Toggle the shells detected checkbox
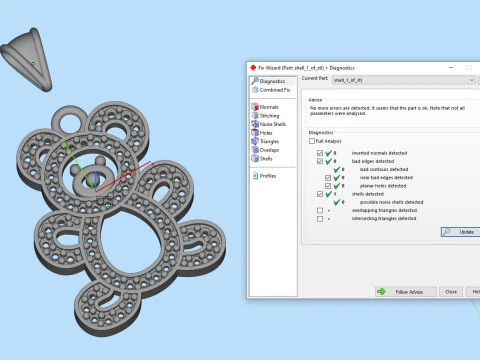The width and height of the screenshot is (480, 360). (x=320, y=194)
